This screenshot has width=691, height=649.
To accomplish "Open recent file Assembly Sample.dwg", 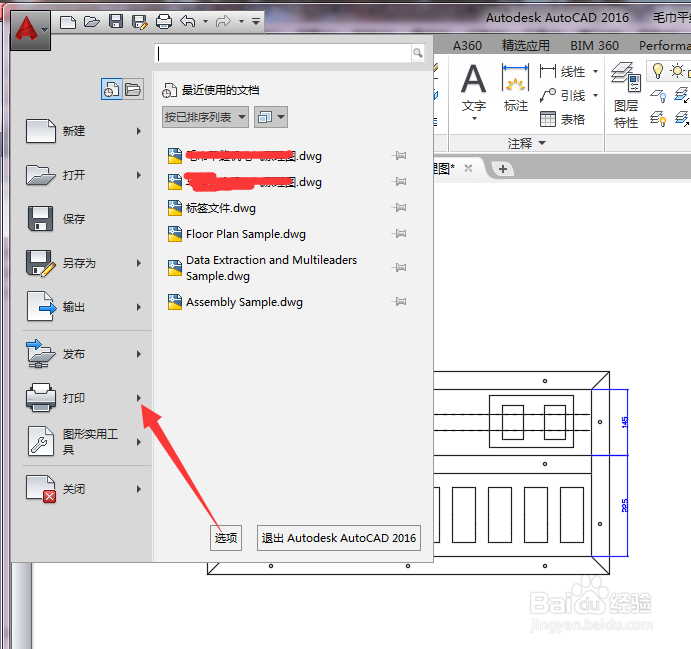I will 235,302.
